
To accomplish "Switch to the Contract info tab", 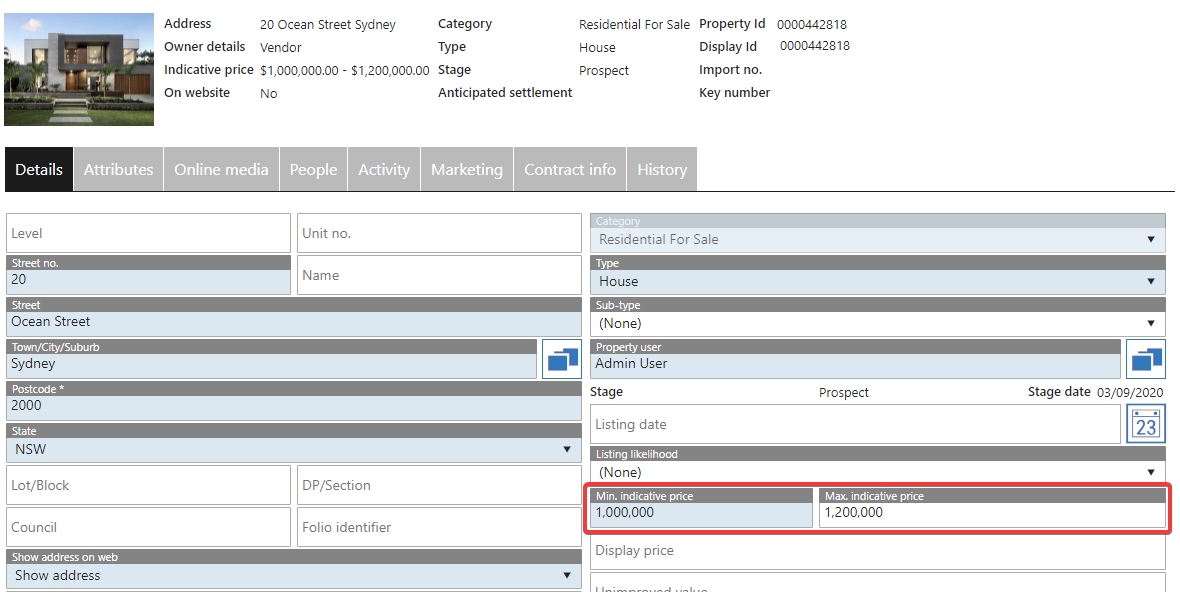I will (570, 170).
